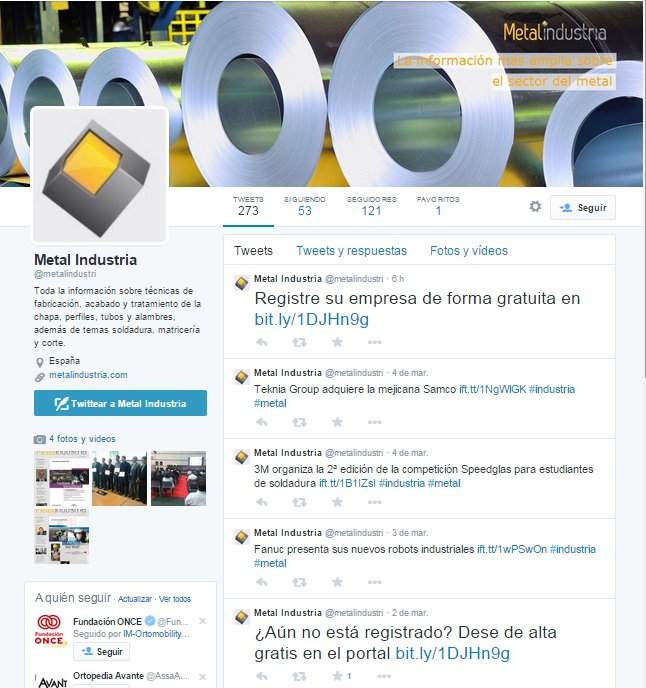Switch to 'Tweets y respuestas' tab
Viewport: 646px width, 688px height.
click(352, 251)
